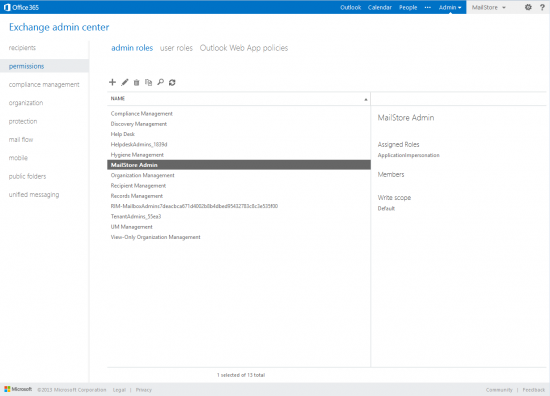Open People from the top bar
The height and width of the screenshot is (396, 550).
tap(408, 7)
